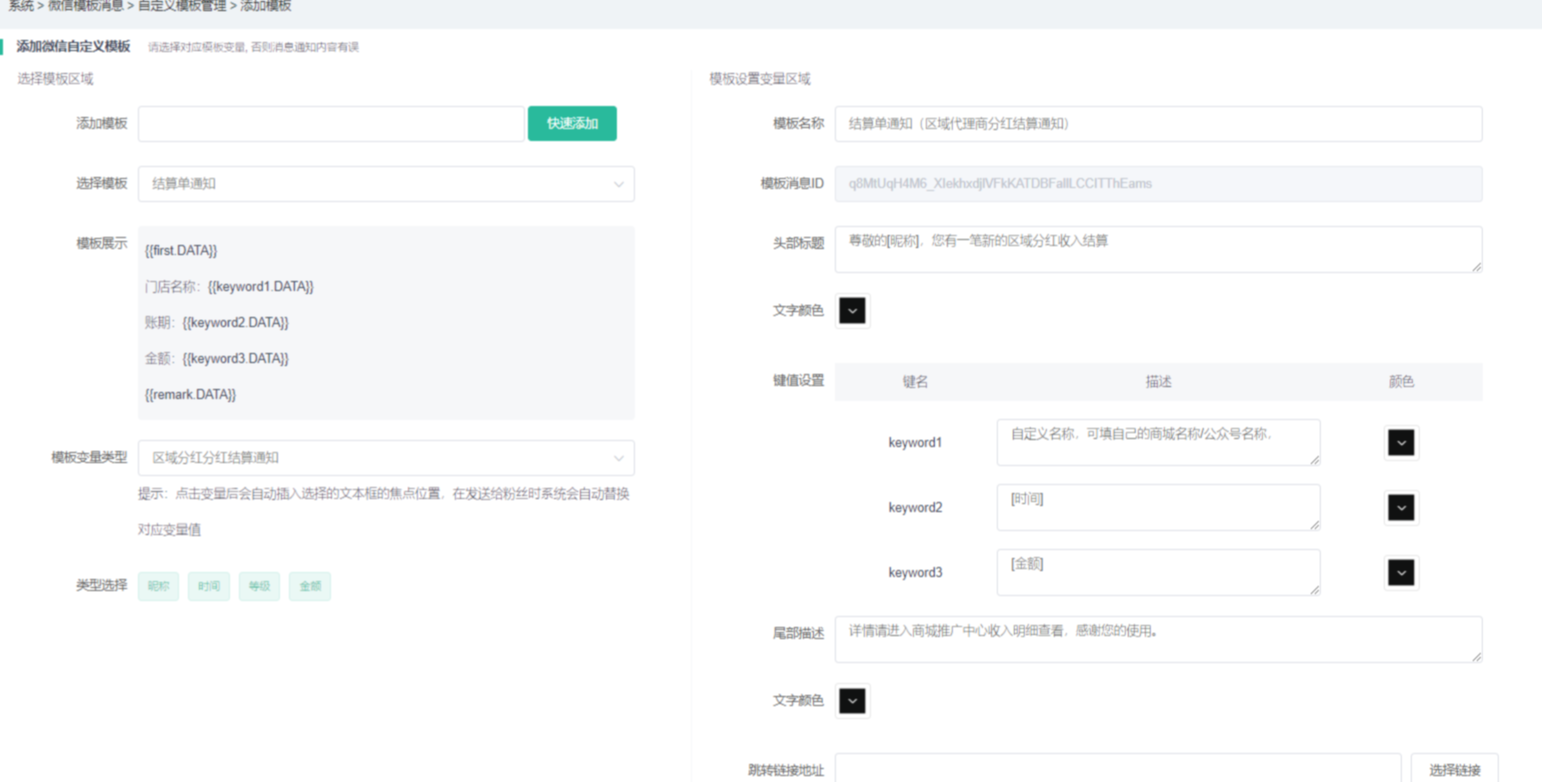Open color picker for keyword3 row

[1401, 573]
